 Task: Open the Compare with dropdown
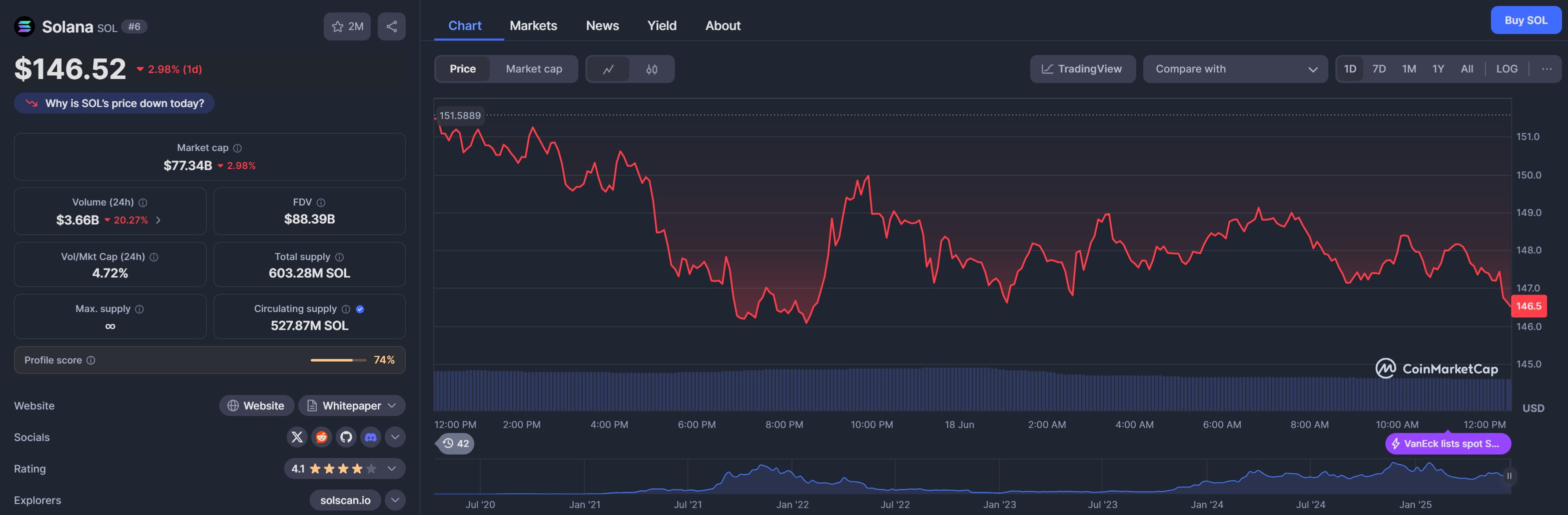tap(1235, 69)
